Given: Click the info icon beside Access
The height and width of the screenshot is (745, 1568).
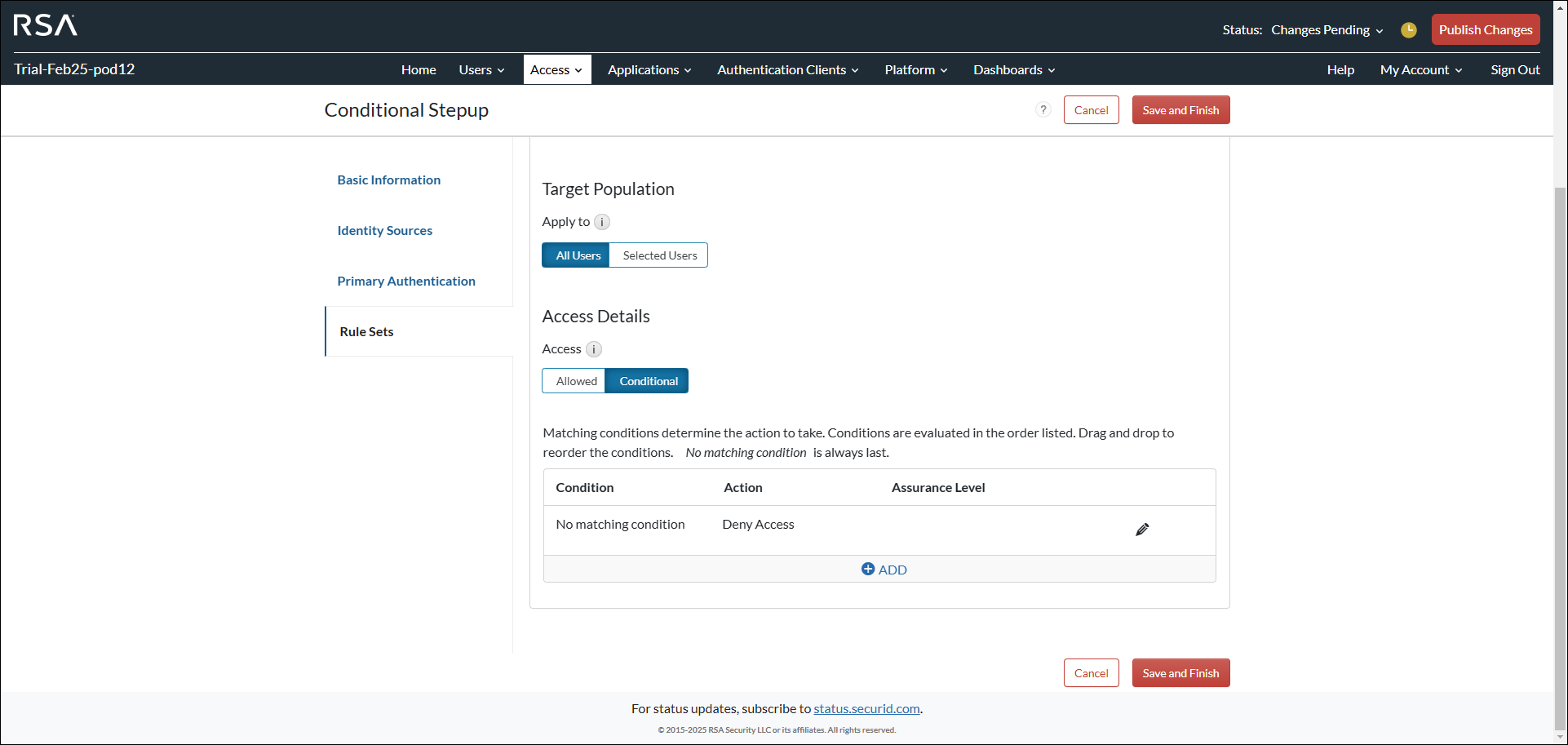Looking at the screenshot, I should 594,348.
